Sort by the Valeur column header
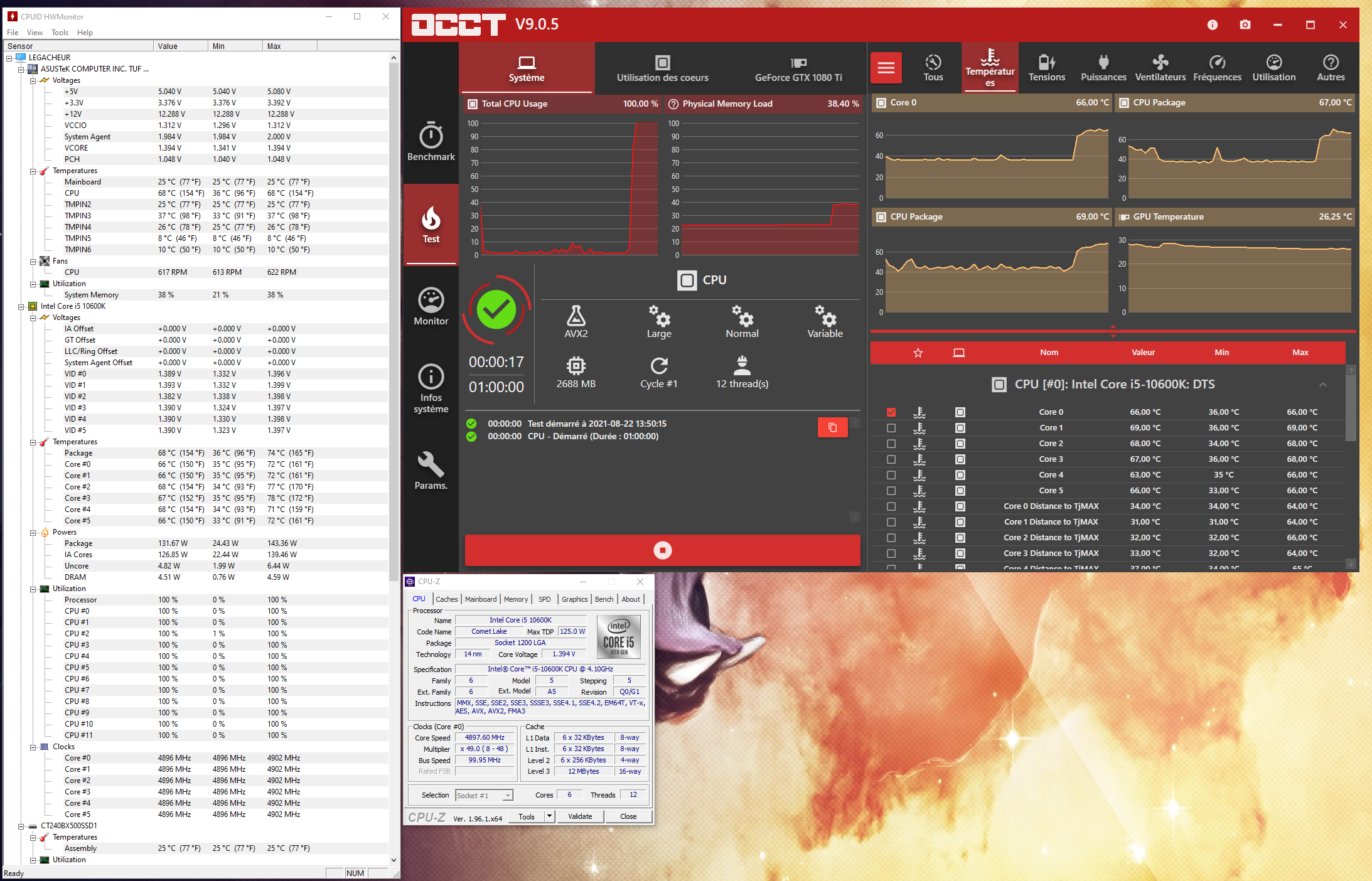 (x=1143, y=353)
